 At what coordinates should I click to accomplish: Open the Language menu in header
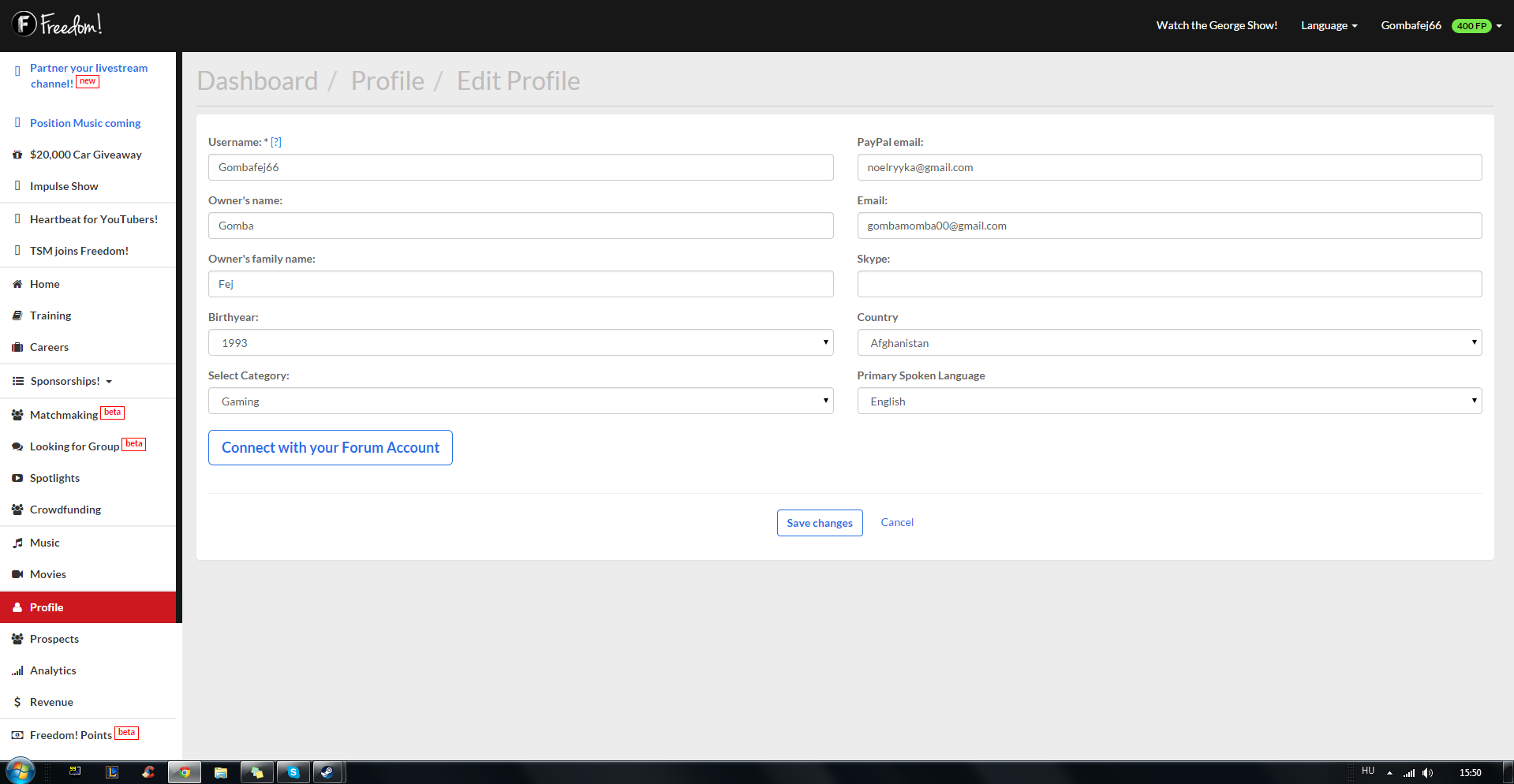click(1329, 25)
